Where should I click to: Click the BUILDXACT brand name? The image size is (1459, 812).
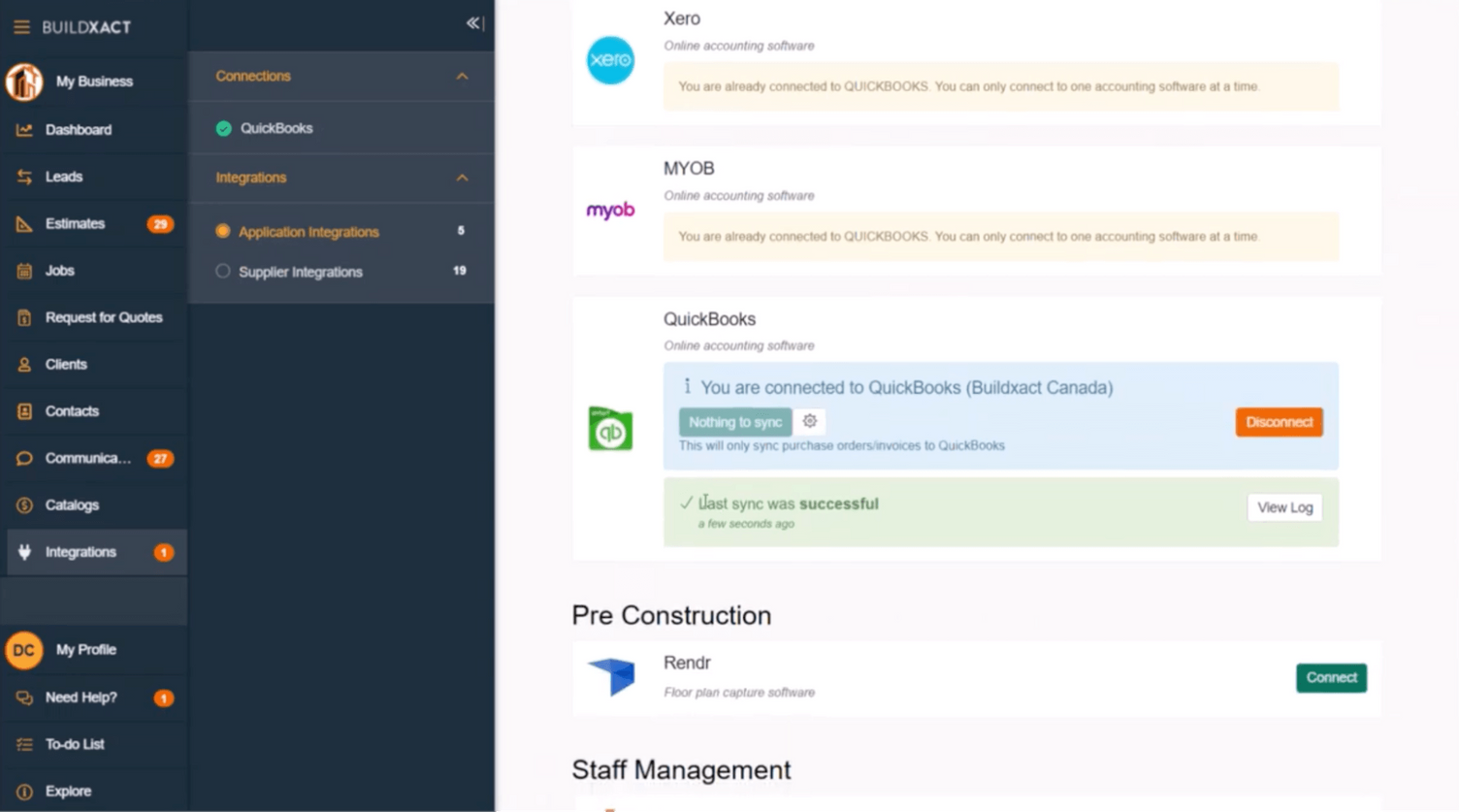(86, 27)
